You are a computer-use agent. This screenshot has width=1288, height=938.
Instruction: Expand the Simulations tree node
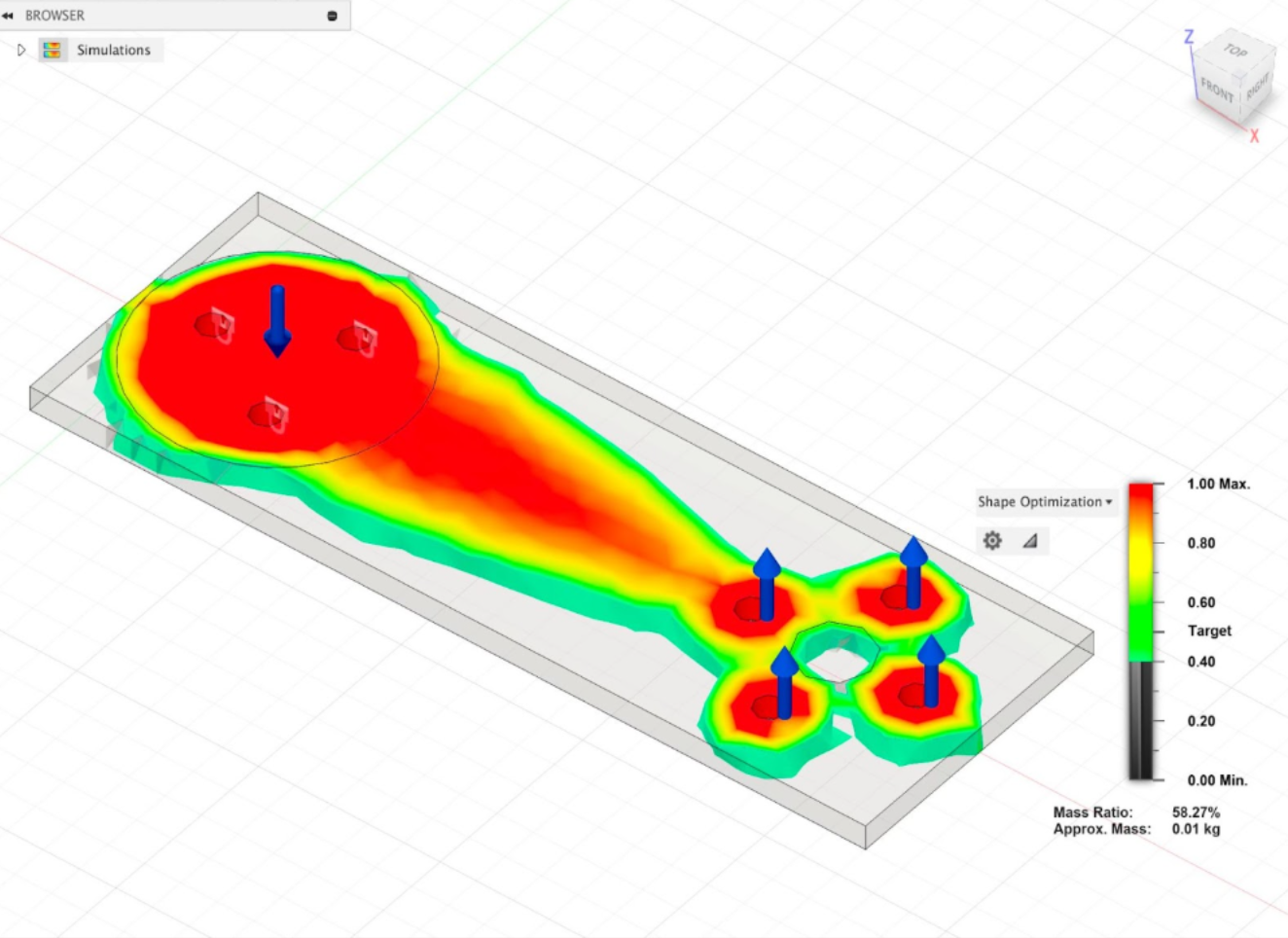(21, 50)
